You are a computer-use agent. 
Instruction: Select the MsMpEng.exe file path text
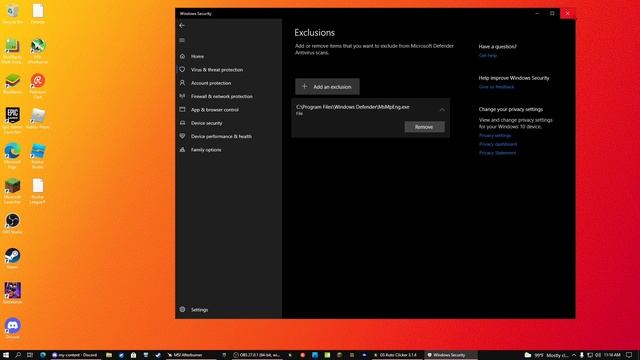353,107
